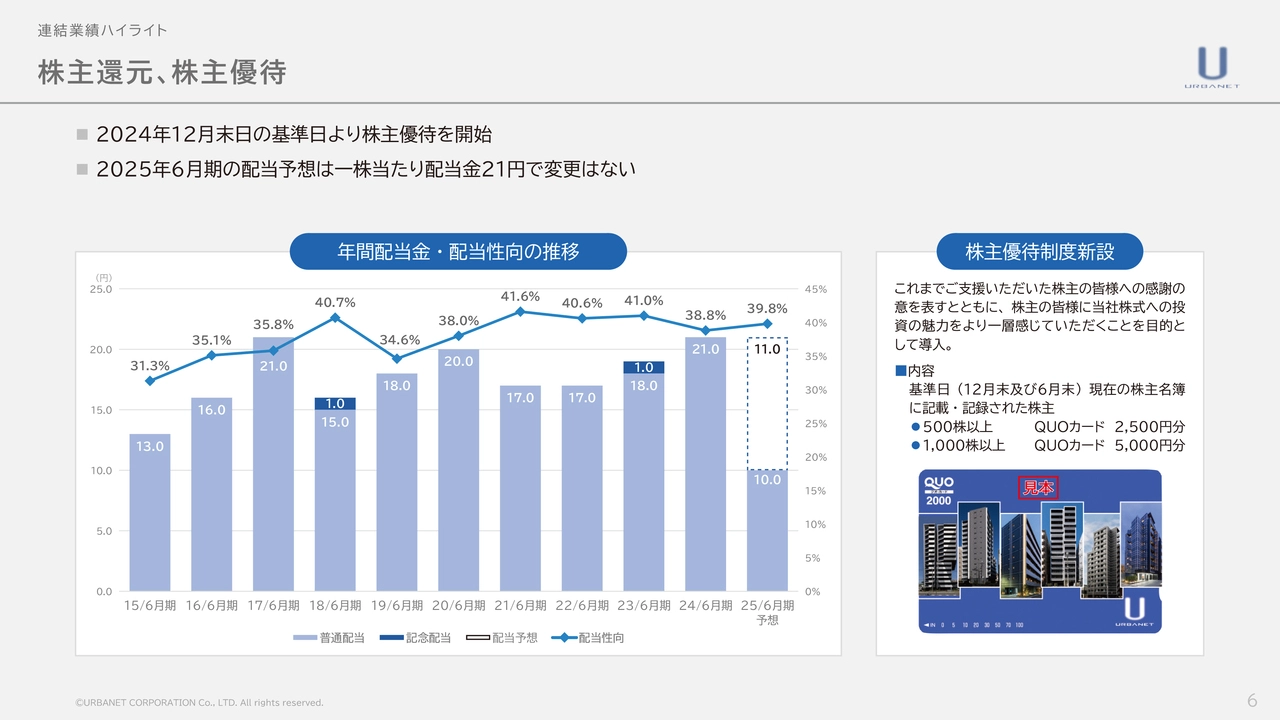1280x720 pixels.
Task: Click the 35.8% payout ratio data label
Action: (273, 324)
